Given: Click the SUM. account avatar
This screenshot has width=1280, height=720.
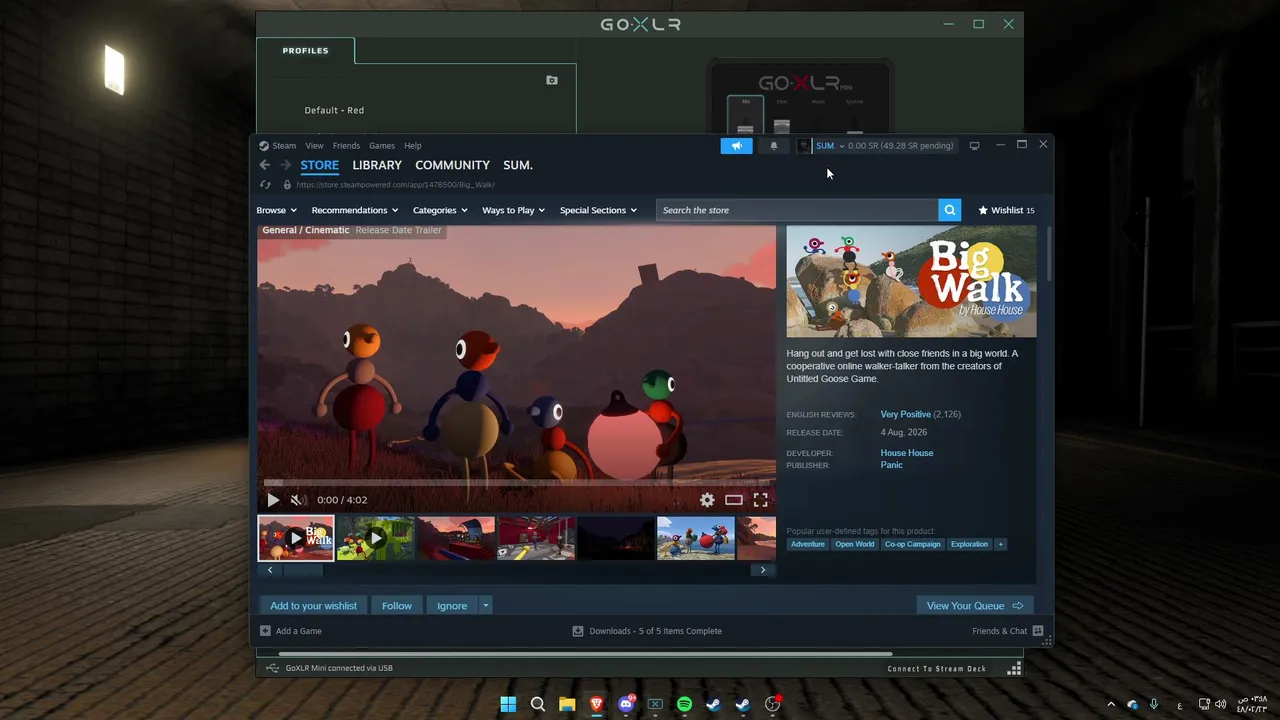Looking at the screenshot, I should [x=804, y=146].
